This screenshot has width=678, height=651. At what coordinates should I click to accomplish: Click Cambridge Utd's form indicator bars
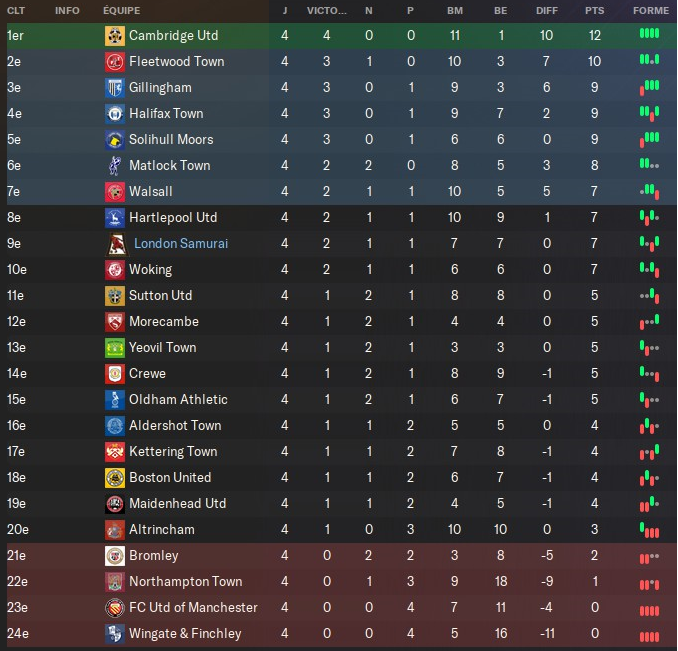(x=649, y=34)
